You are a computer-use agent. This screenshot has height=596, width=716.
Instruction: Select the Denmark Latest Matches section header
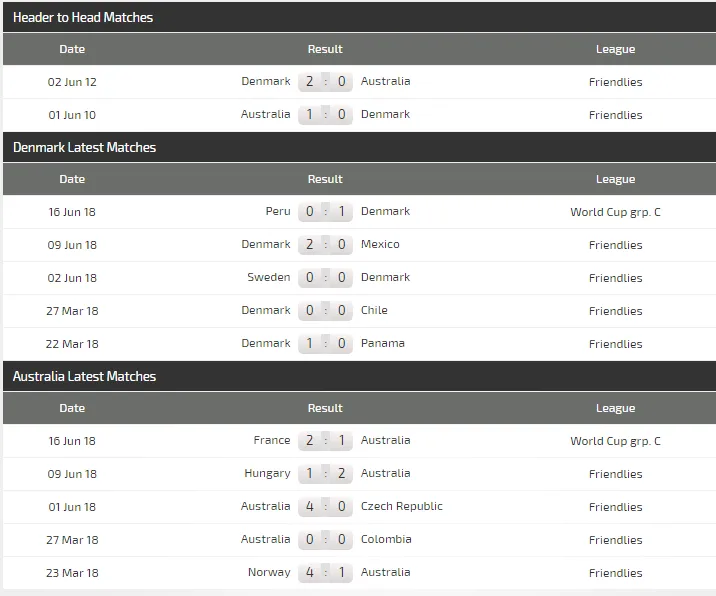[x=85, y=147]
